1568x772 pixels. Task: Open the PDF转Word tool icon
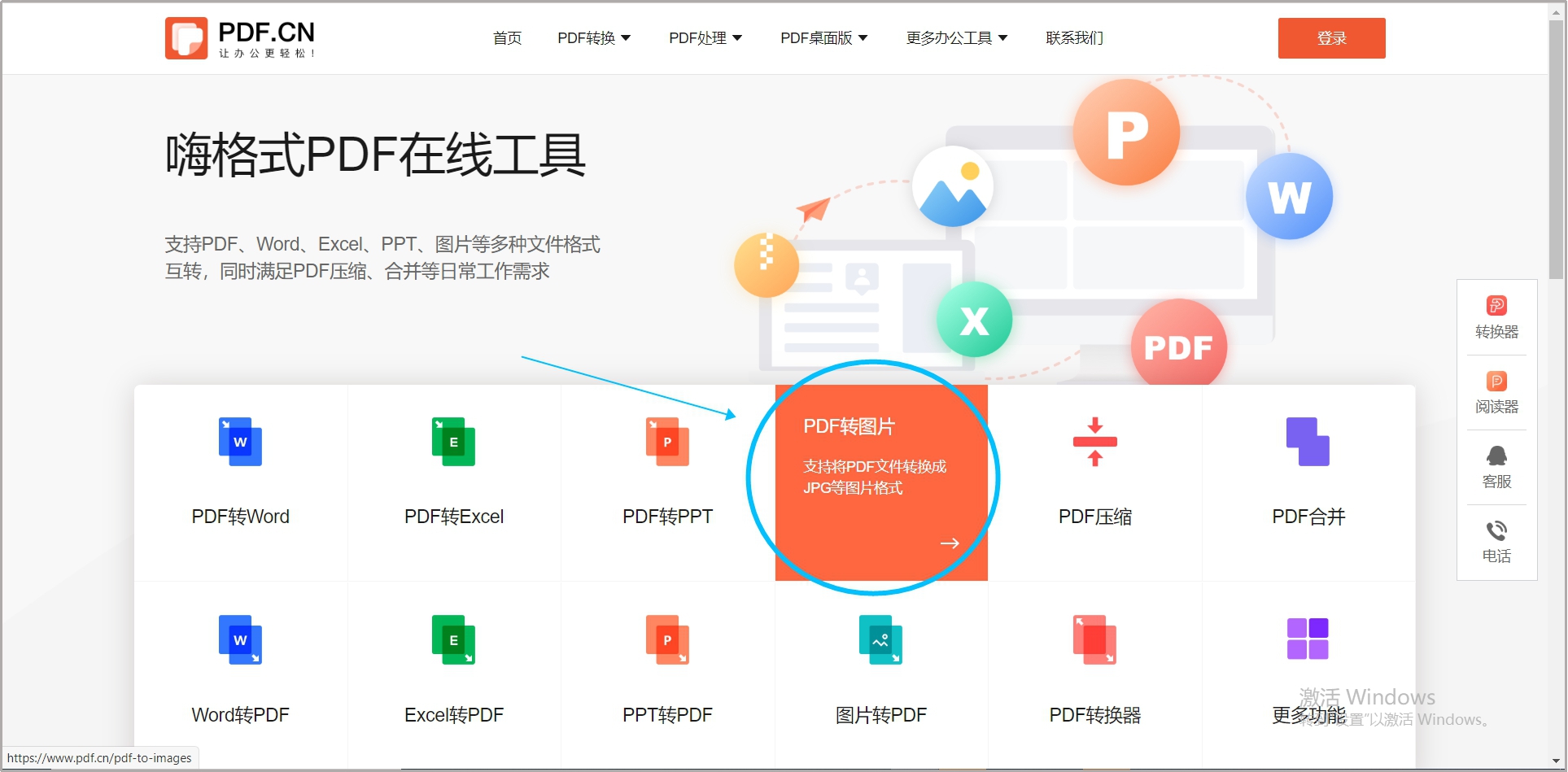(240, 442)
